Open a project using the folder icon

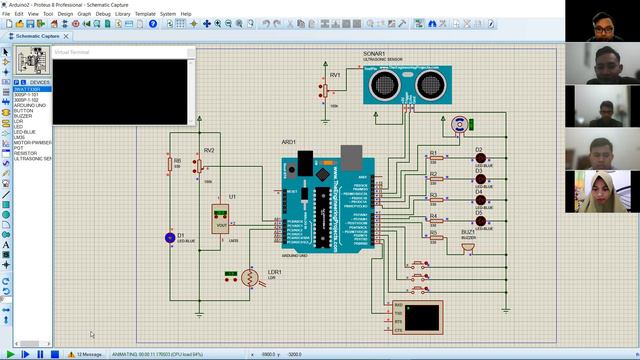point(19,24)
